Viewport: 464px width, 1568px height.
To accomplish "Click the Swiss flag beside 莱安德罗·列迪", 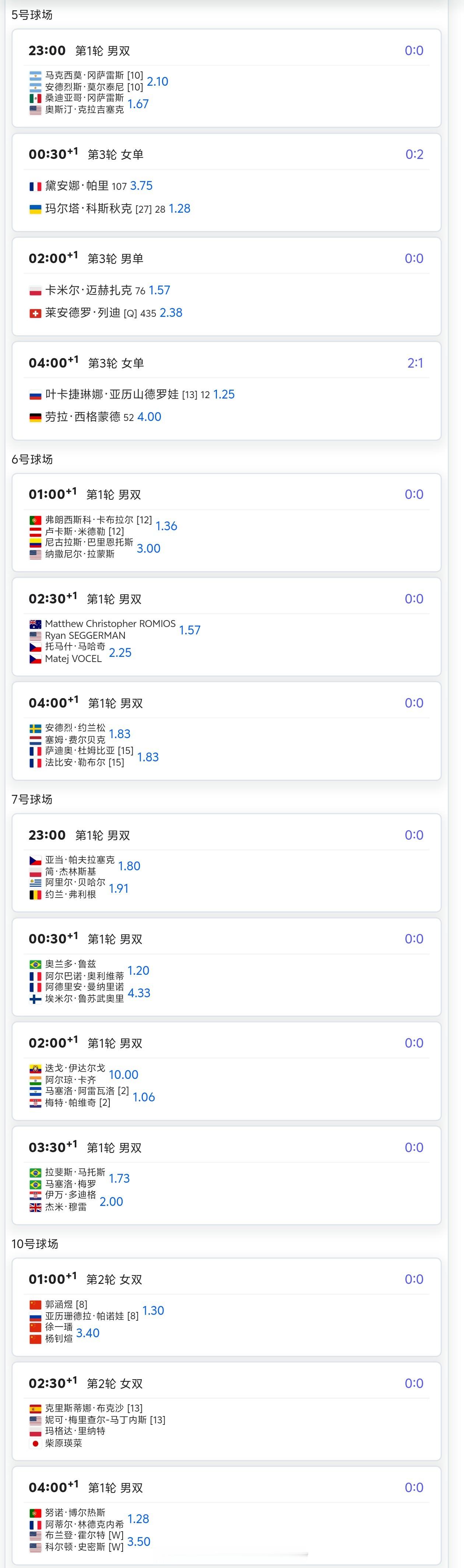I will pos(35,314).
